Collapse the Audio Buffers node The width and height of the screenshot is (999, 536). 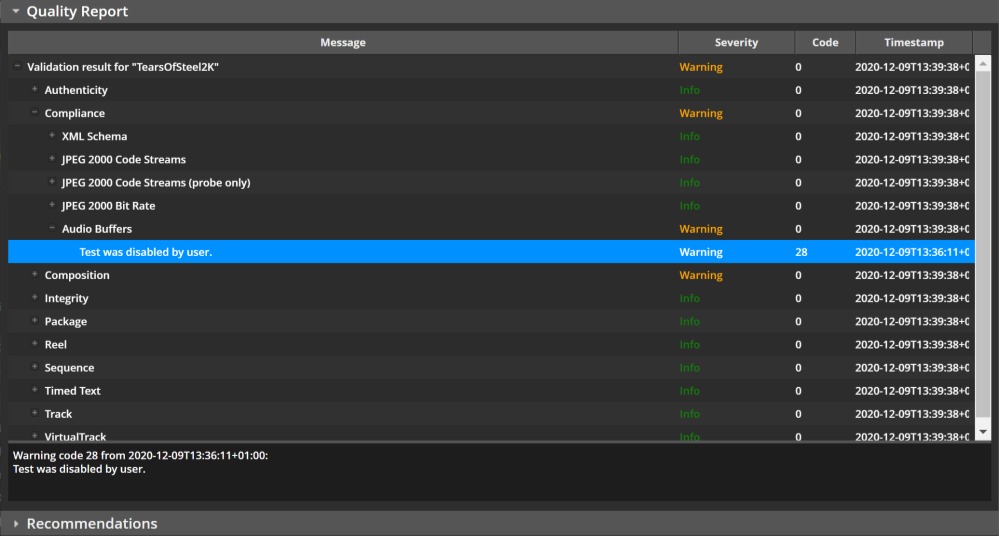(52, 228)
